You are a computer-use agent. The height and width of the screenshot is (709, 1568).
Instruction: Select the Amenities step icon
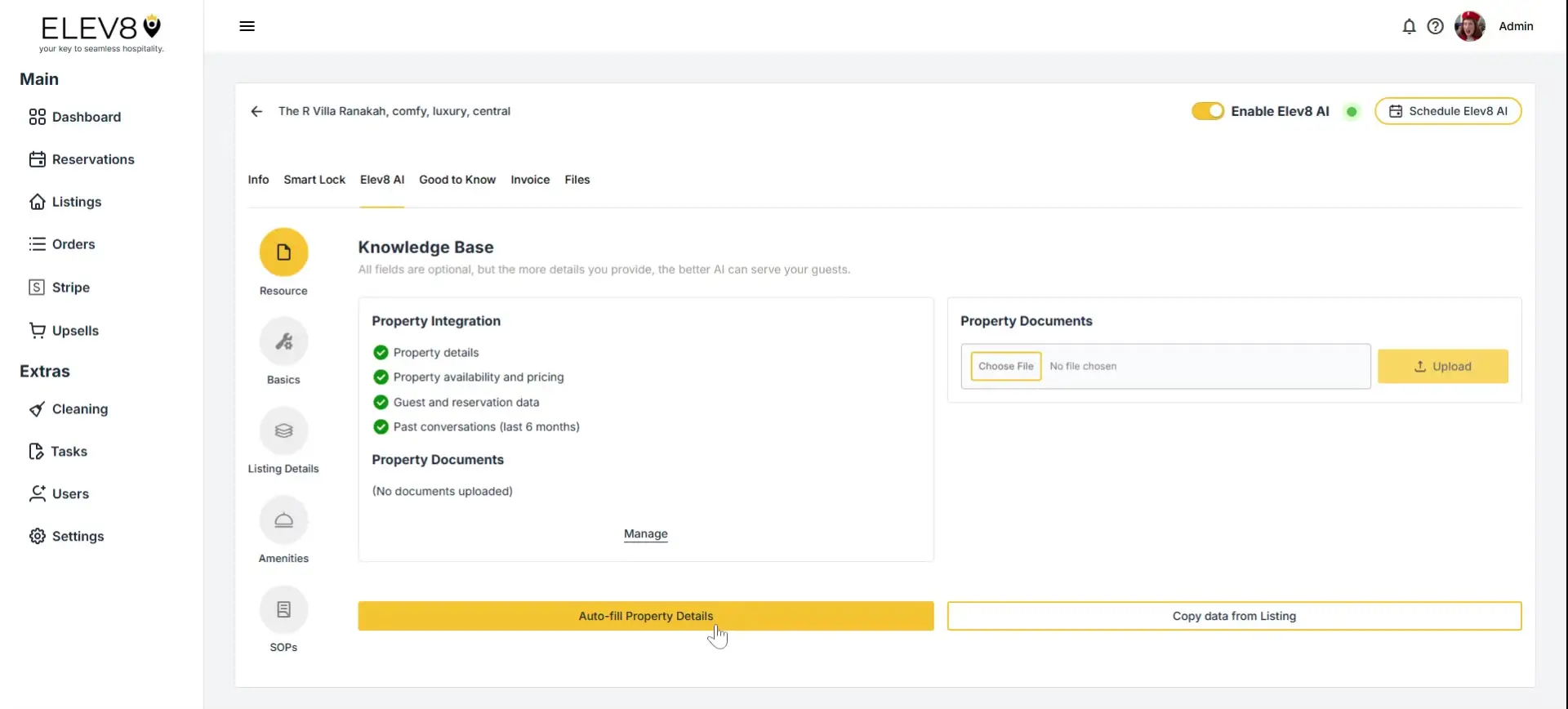283,520
